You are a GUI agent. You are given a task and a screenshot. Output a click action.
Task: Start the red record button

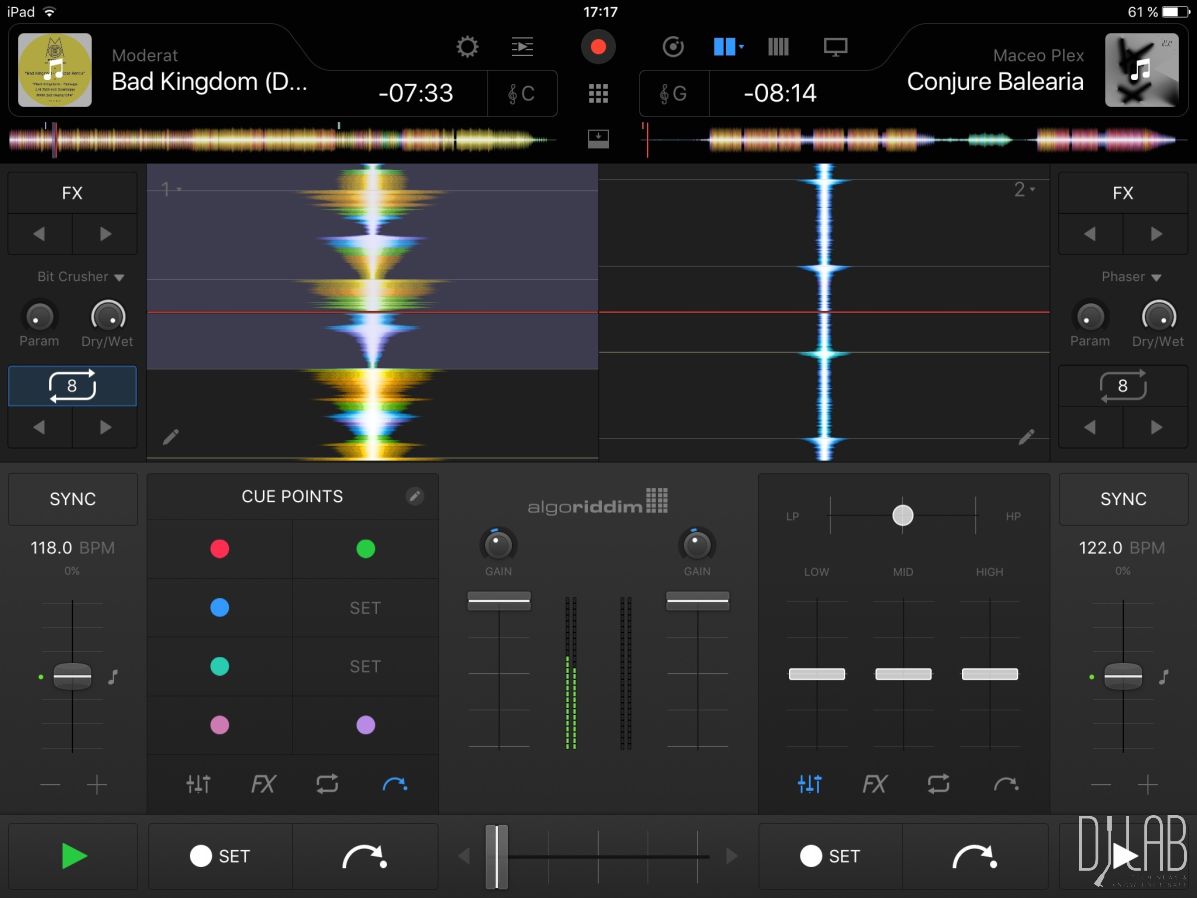(x=598, y=47)
